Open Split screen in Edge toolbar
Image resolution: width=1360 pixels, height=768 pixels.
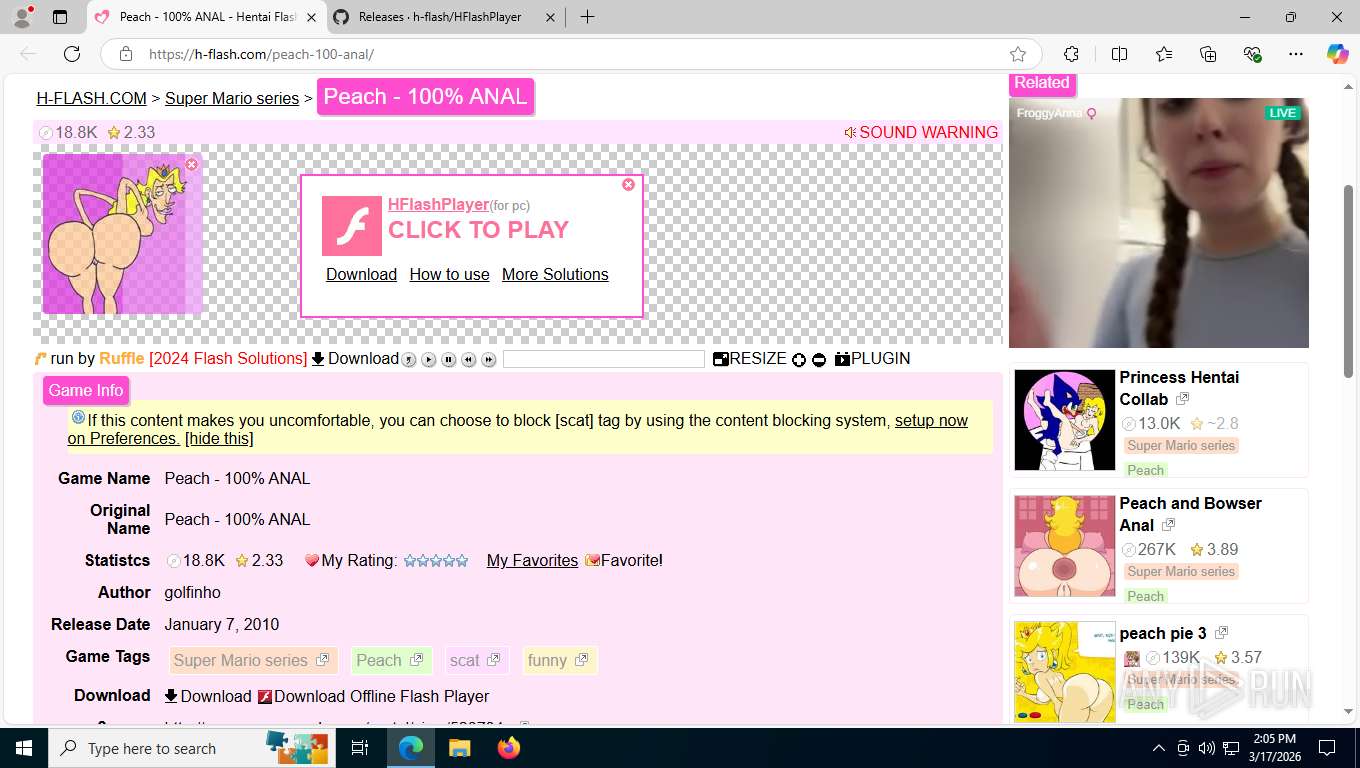1119,54
